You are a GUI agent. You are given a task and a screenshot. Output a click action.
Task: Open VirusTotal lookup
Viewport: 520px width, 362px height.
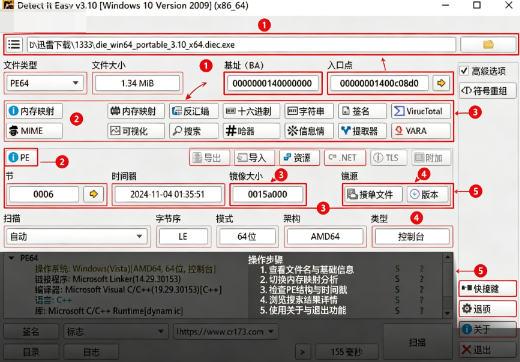pyautogui.click(x=421, y=111)
